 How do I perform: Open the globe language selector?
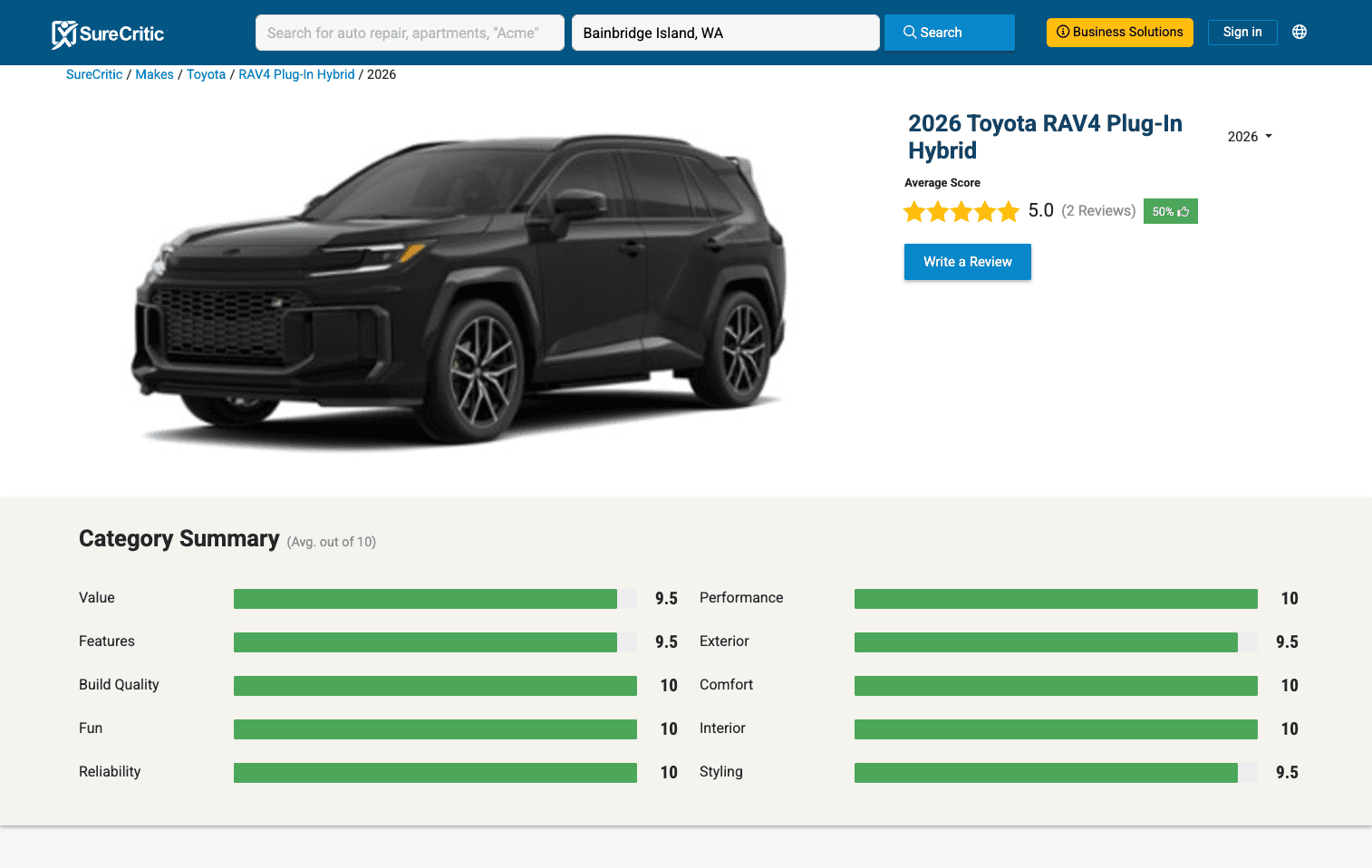[x=1299, y=32]
